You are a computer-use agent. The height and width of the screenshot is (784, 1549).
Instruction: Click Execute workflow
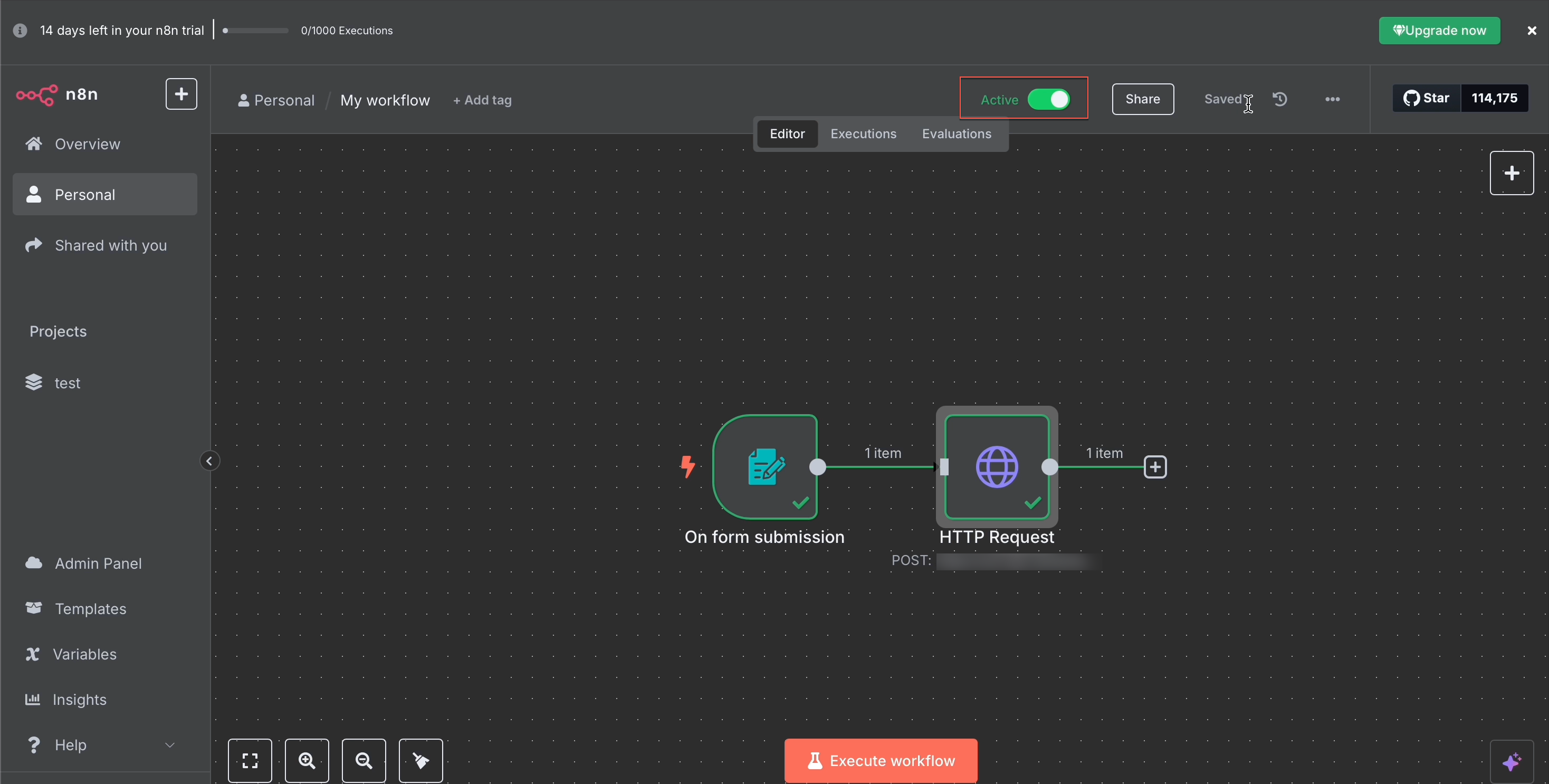click(x=881, y=761)
